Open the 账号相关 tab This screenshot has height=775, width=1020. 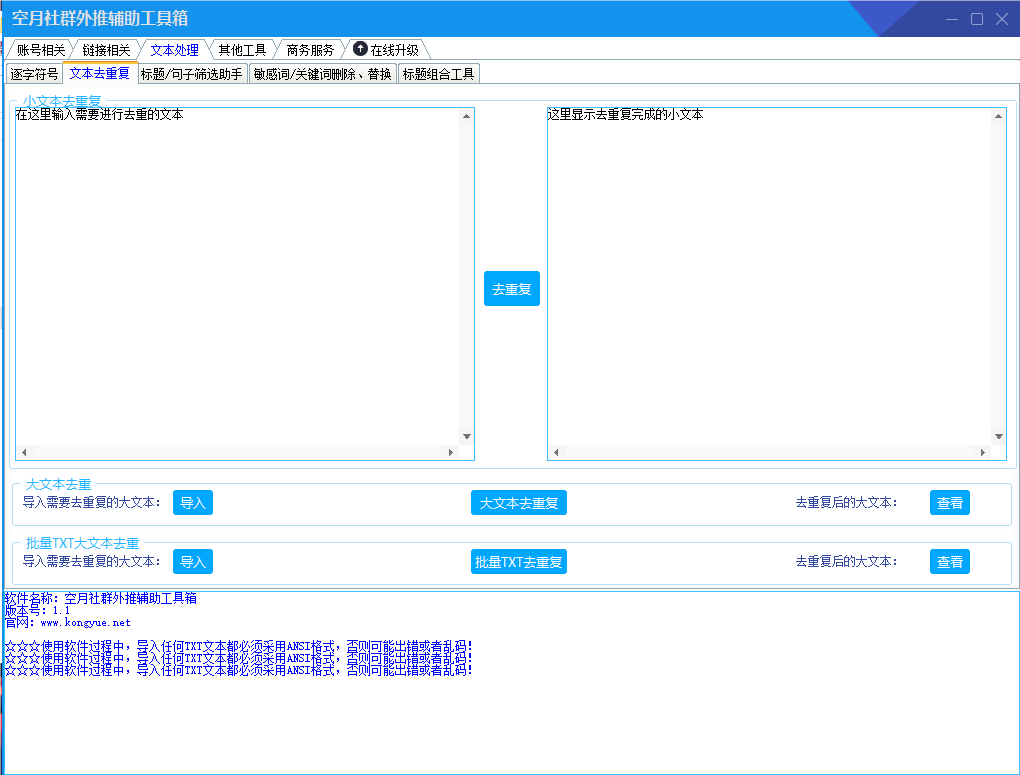click(x=41, y=50)
